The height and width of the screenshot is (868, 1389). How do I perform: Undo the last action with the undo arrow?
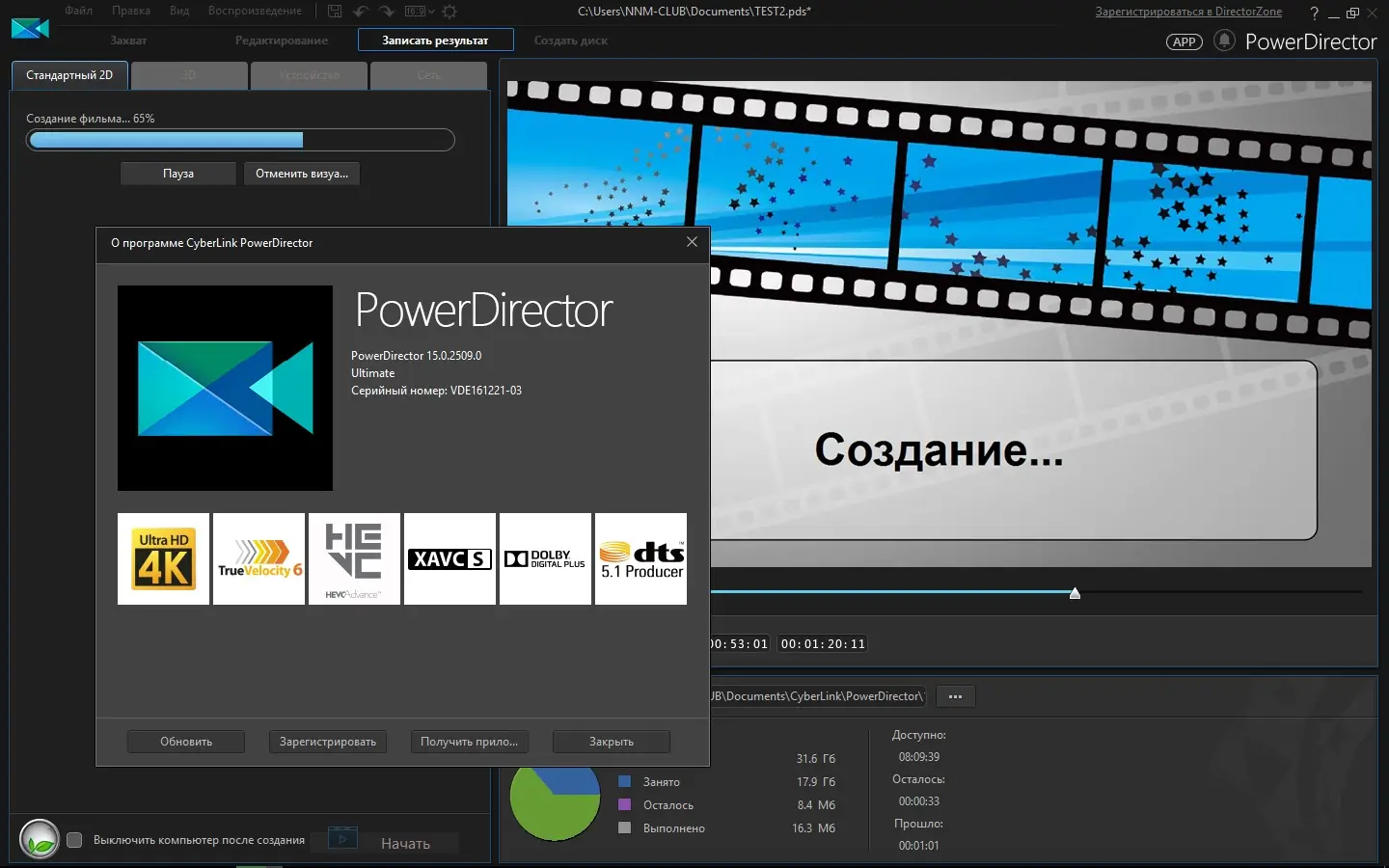361,12
